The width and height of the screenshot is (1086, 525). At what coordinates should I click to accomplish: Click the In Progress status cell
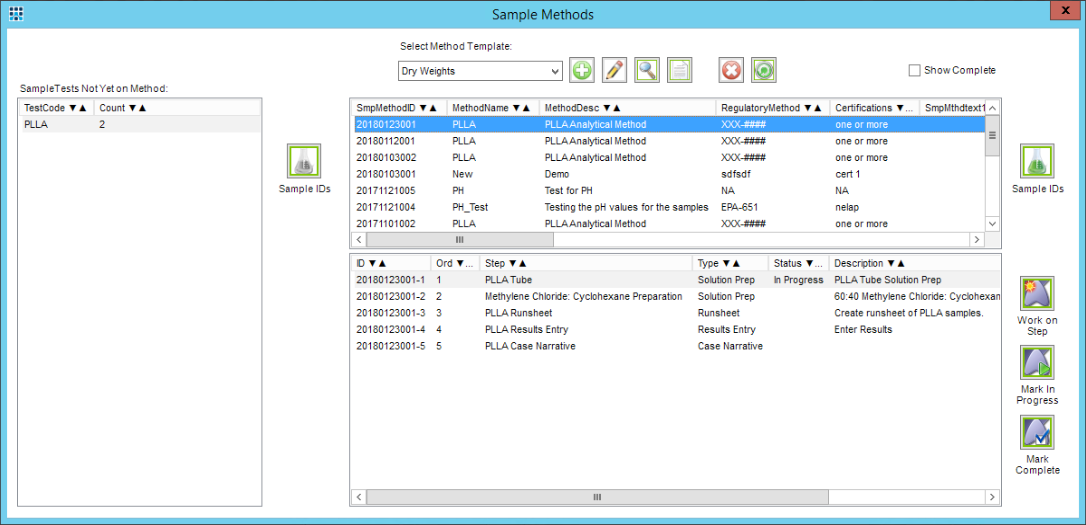point(799,280)
